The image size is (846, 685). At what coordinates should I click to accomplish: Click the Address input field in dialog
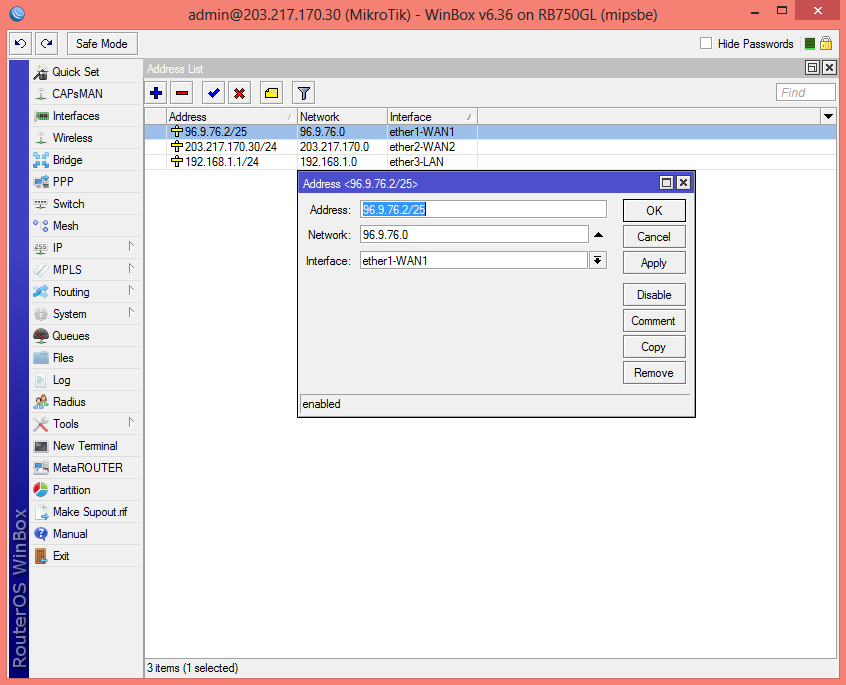tap(483, 209)
